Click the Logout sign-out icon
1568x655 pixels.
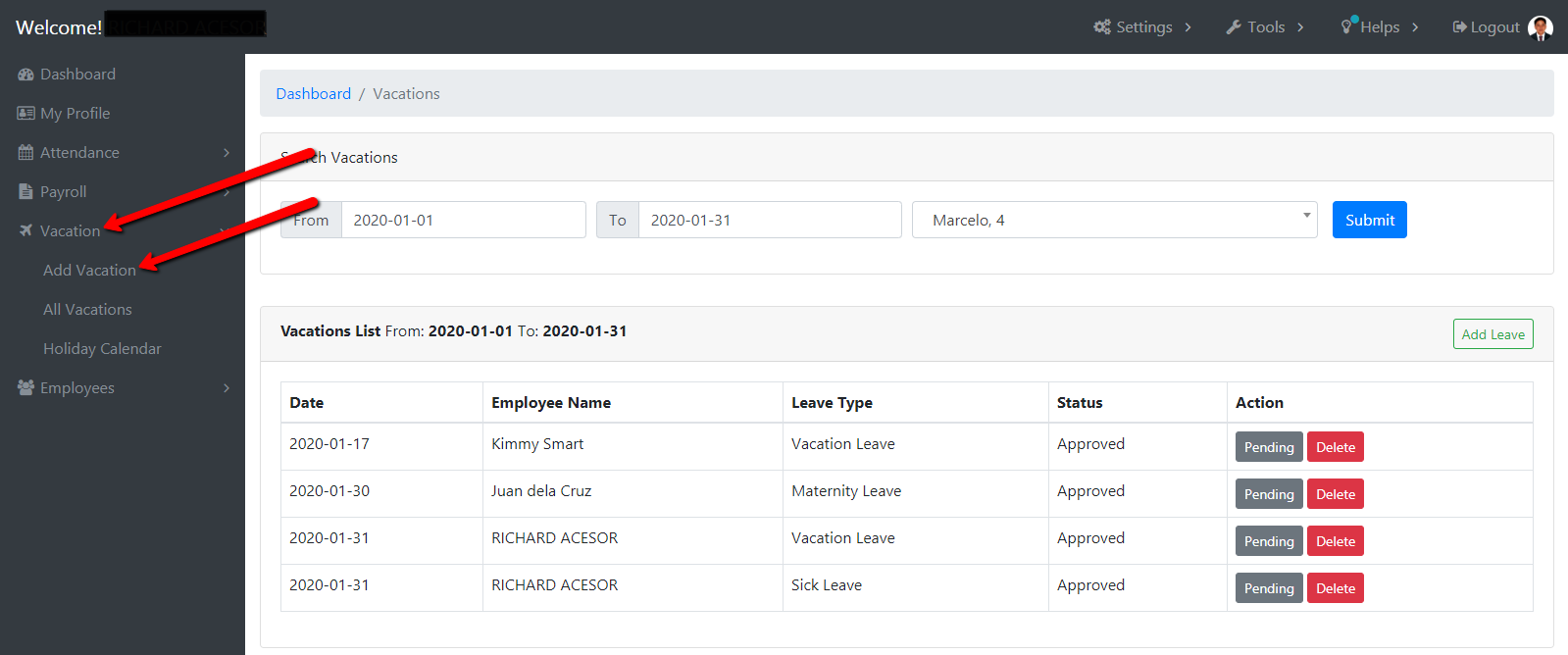point(1460,27)
